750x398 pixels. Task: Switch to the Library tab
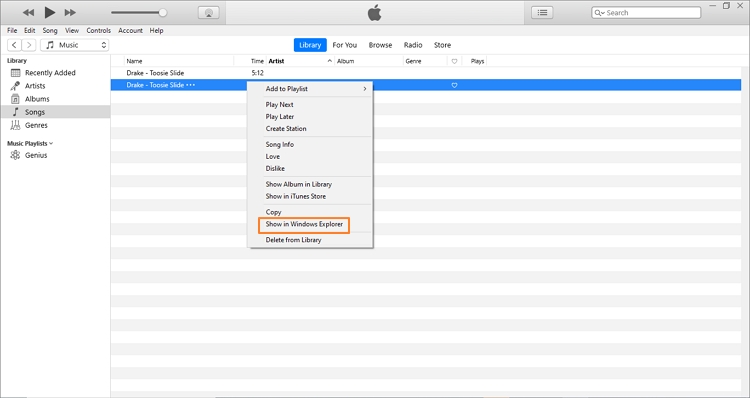tap(310, 45)
